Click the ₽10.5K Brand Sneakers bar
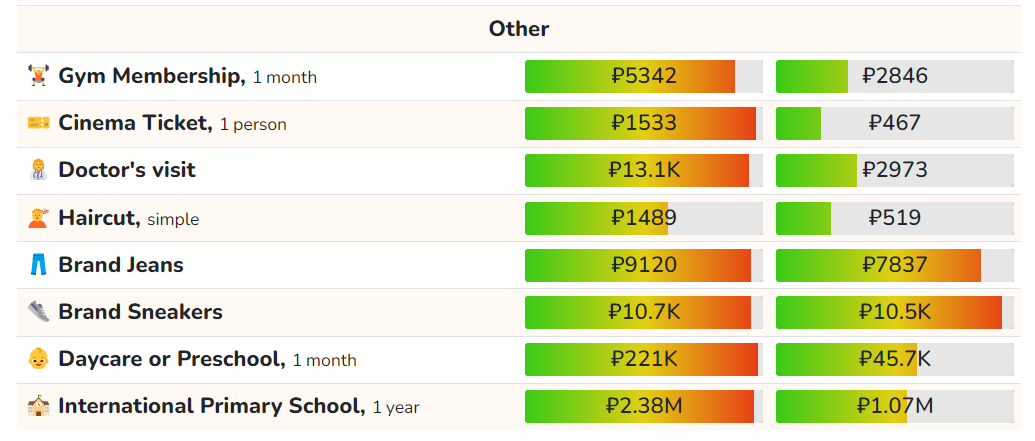Viewport: 1035px width, 441px height. [x=894, y=312]
